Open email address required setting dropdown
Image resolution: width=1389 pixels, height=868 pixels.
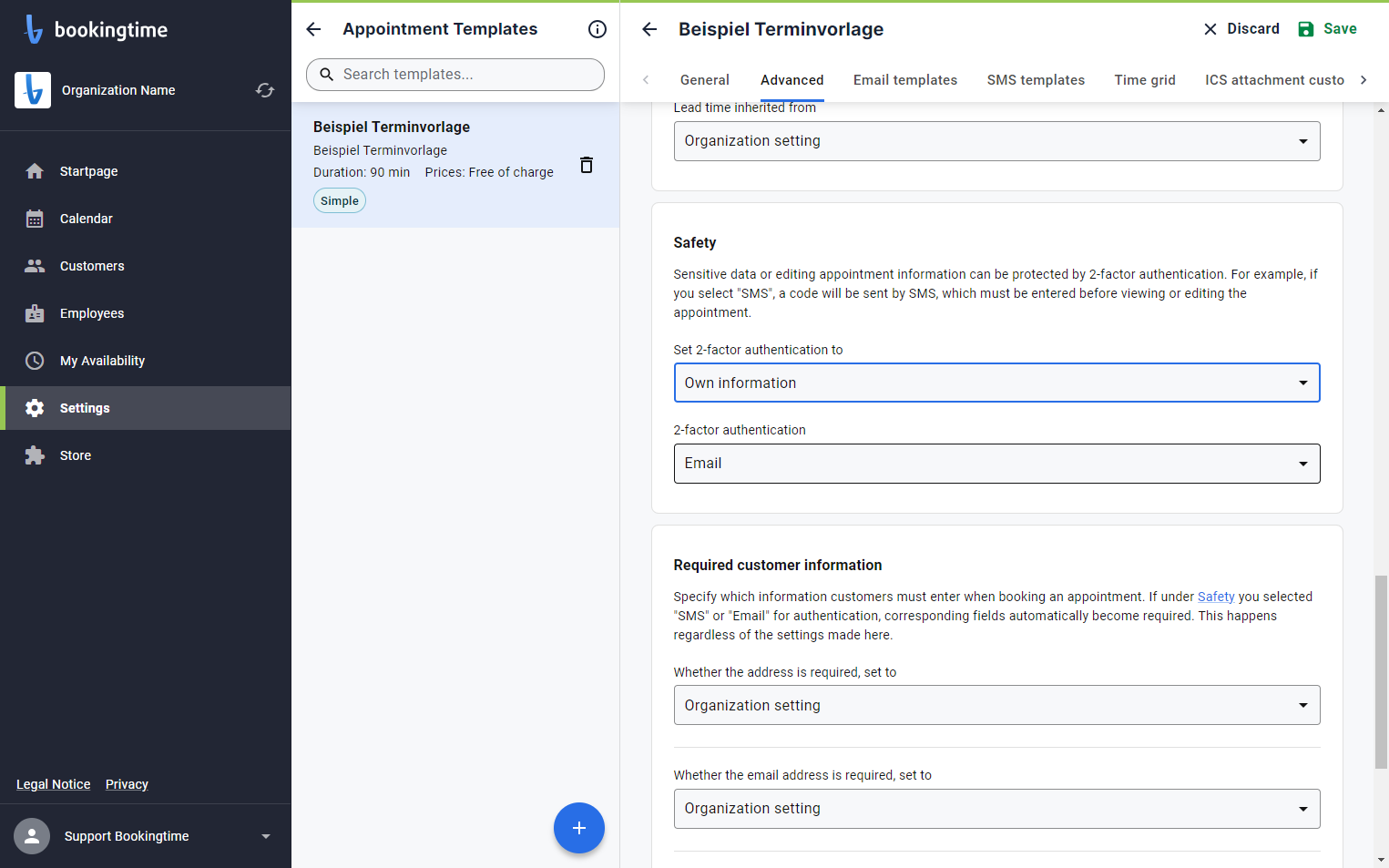996,809
